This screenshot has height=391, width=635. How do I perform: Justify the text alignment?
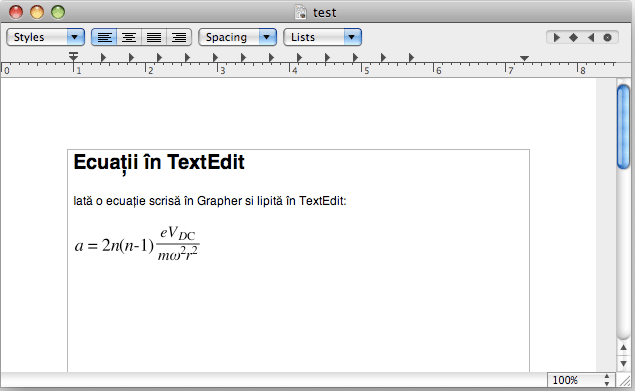click(154, 37)
